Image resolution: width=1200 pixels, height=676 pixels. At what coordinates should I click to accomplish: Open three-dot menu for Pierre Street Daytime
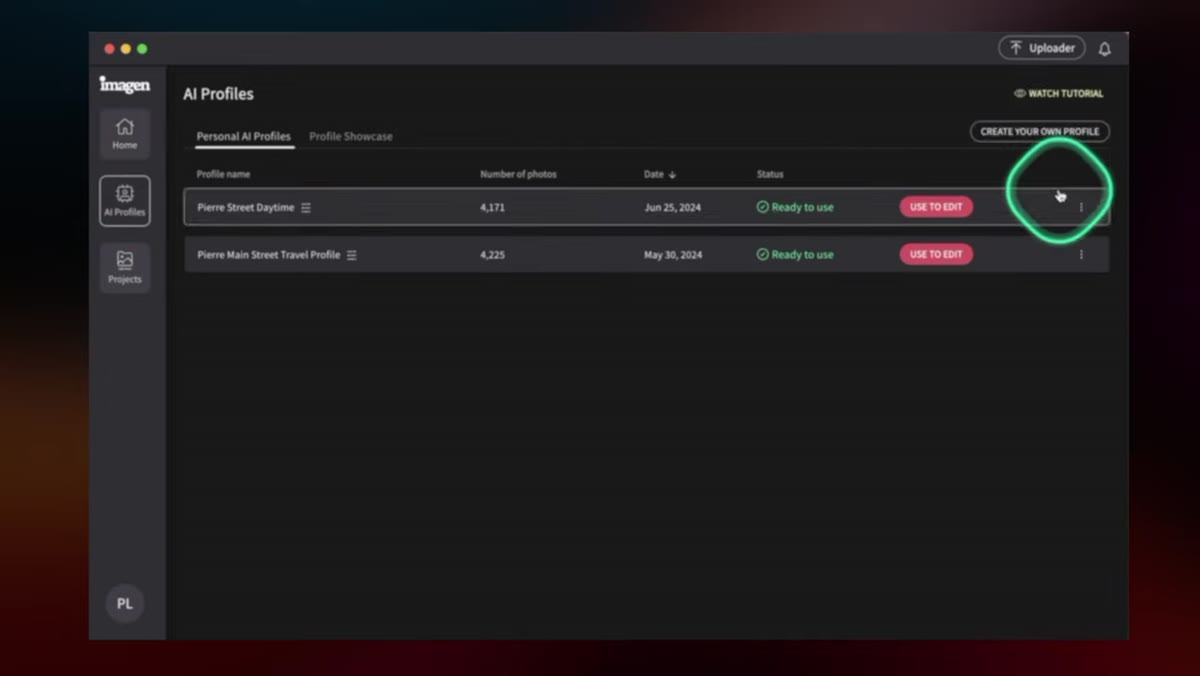(1081, 207)
